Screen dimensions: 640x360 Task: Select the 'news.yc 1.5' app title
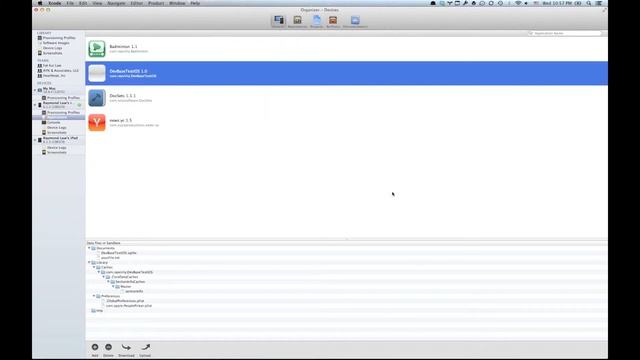coord(120,120)
